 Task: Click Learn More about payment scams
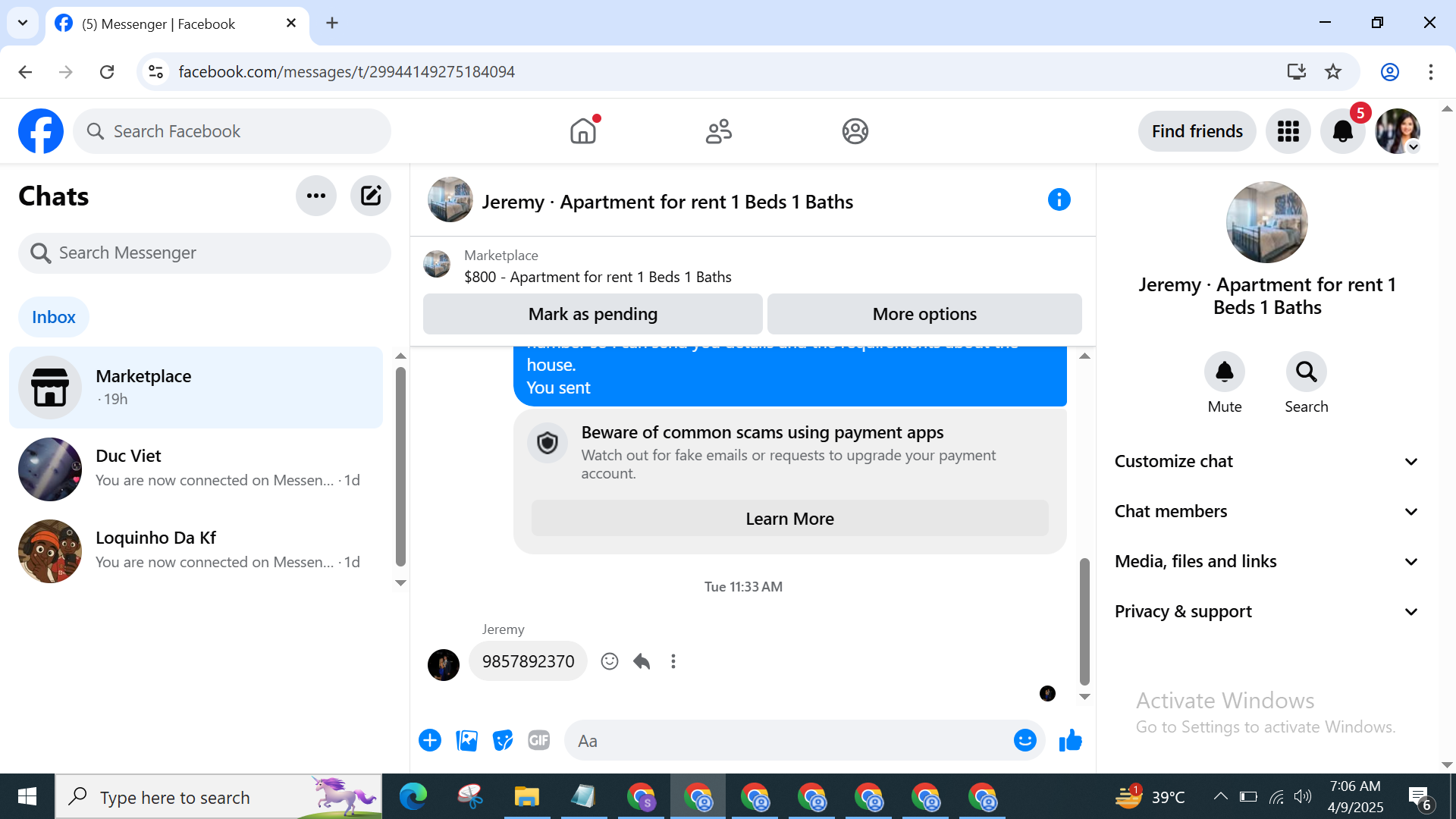[789, 519]
